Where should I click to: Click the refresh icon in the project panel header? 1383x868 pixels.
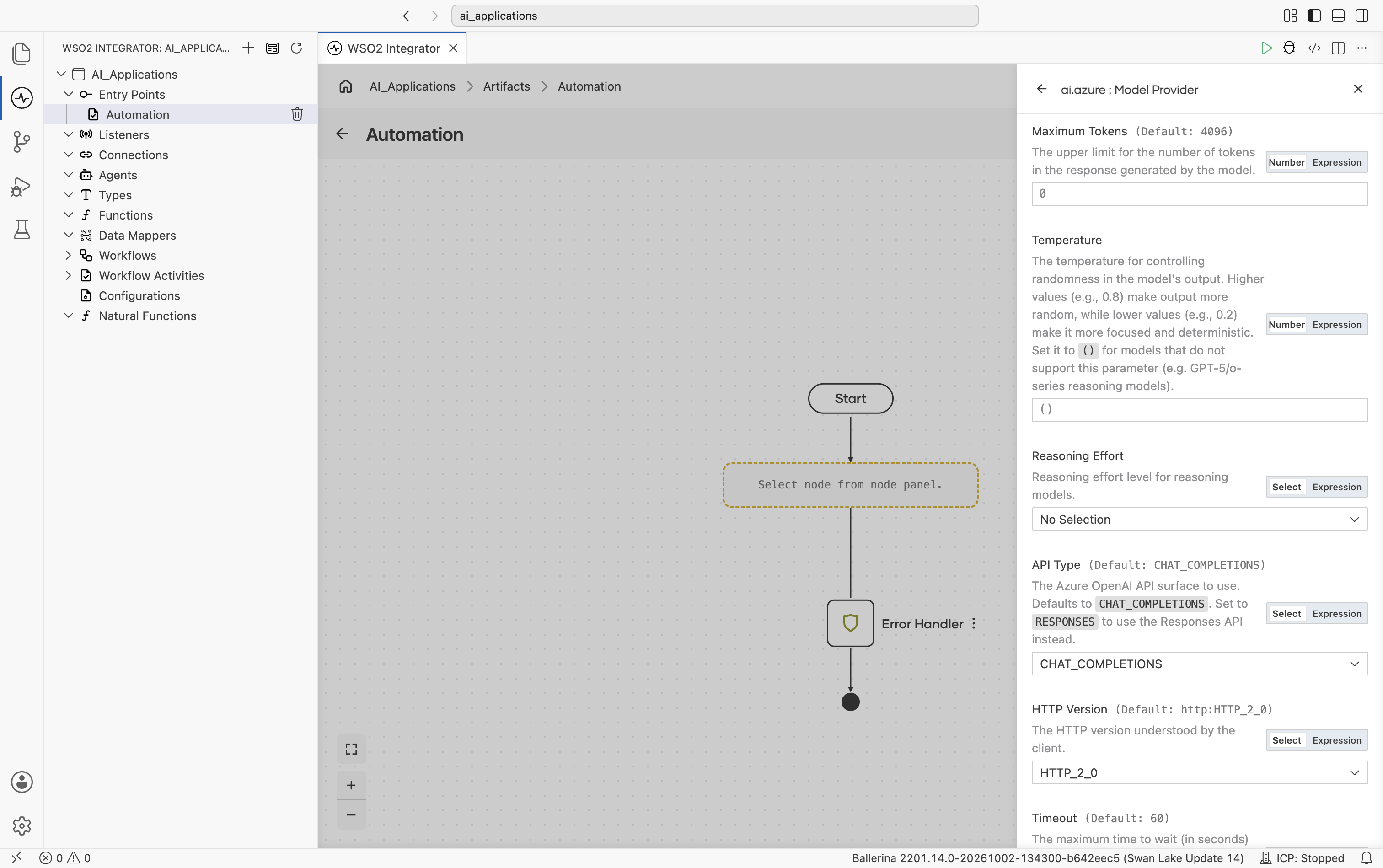tap(296, 48)
